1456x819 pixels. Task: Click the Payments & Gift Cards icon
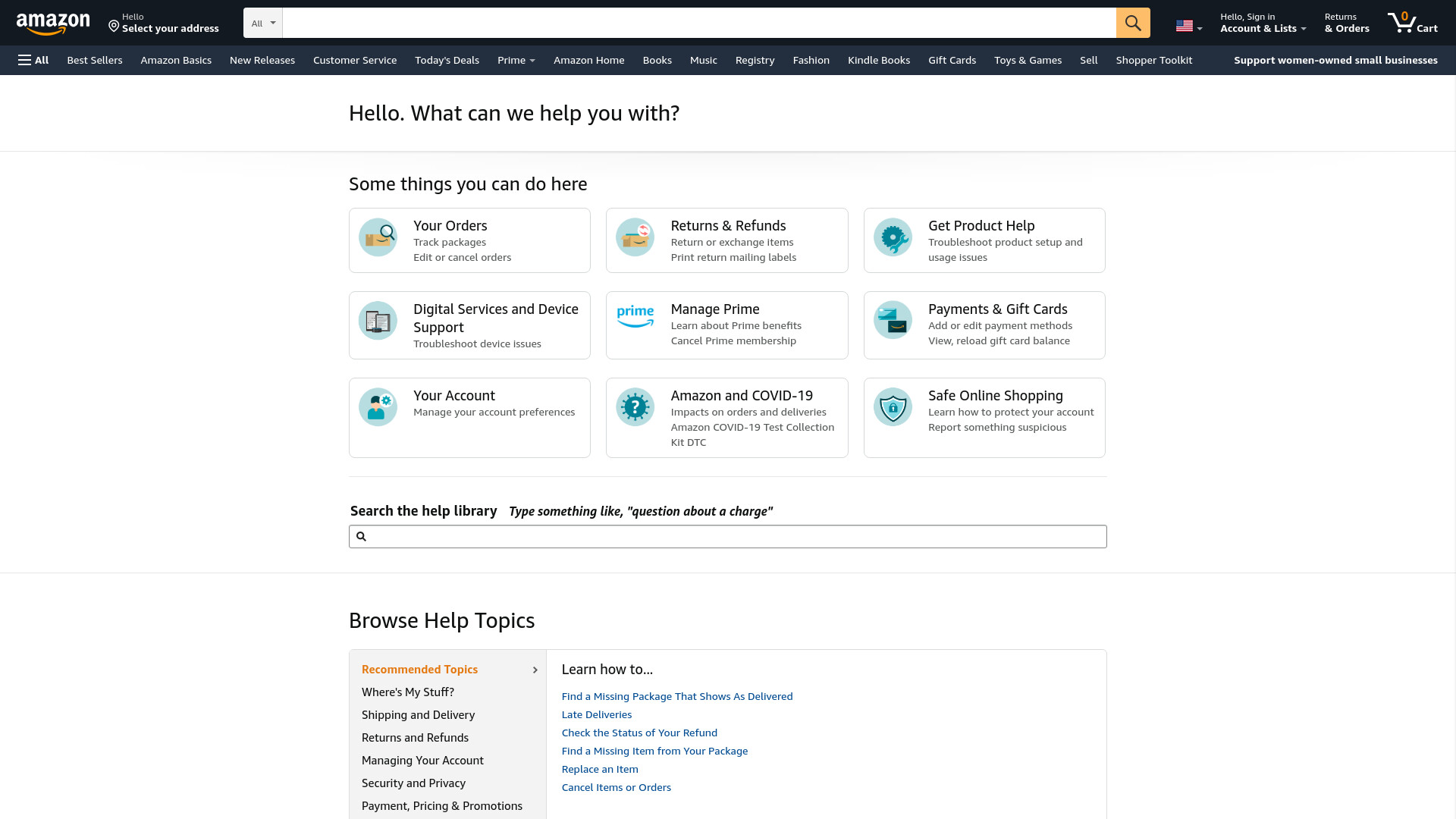pos(893,321)
